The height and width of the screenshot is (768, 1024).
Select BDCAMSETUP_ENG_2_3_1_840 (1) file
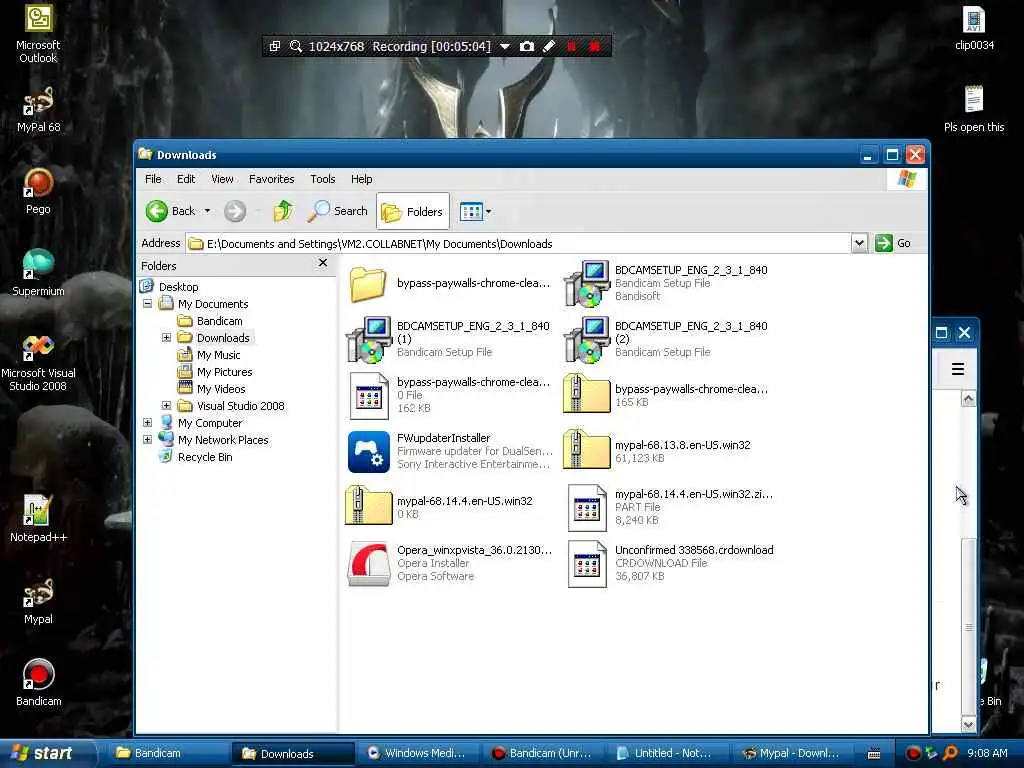(449, 339)
